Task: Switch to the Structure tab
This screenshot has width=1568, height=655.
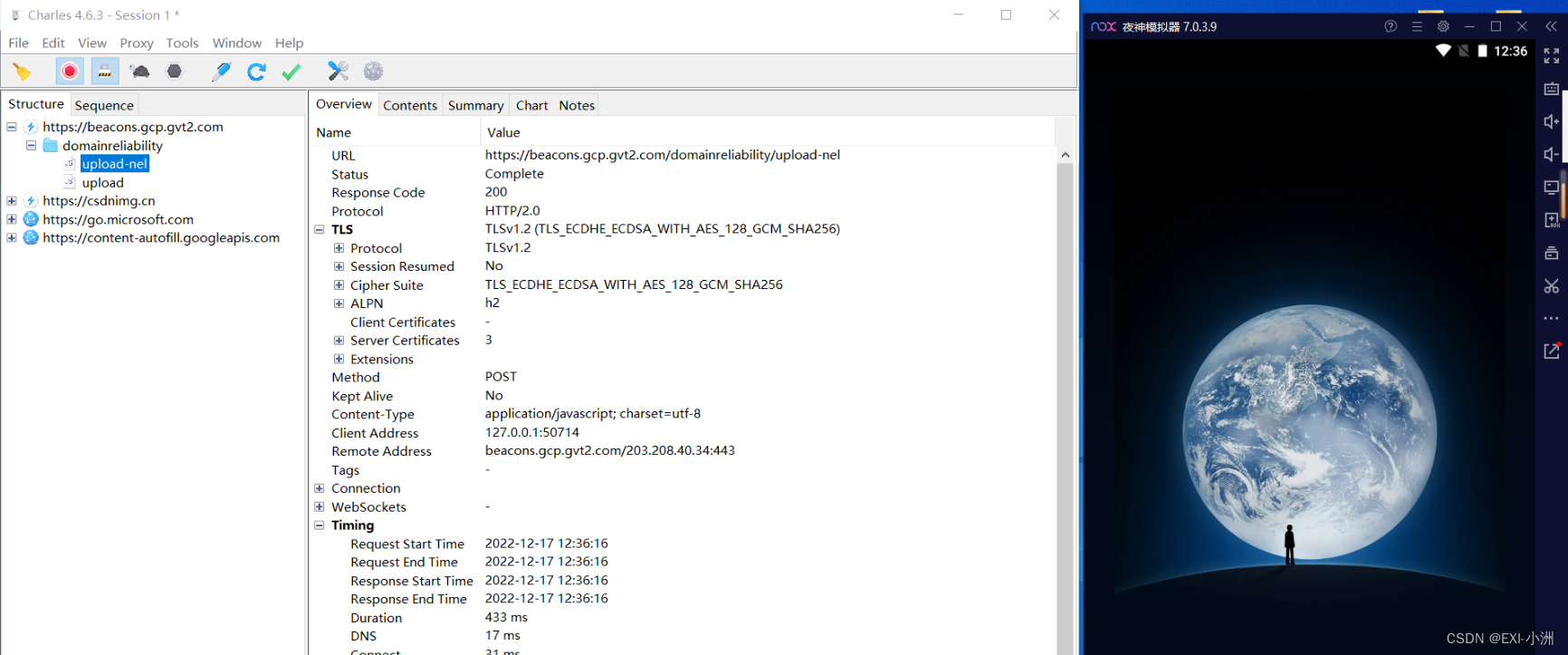Action: [x=36, y=104]
